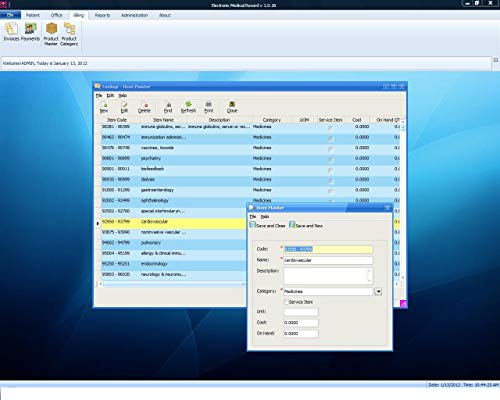The height and width of the screenshot is (400, 500).
Task: Click the Cost field in dialog
Action: pos(301,323)
